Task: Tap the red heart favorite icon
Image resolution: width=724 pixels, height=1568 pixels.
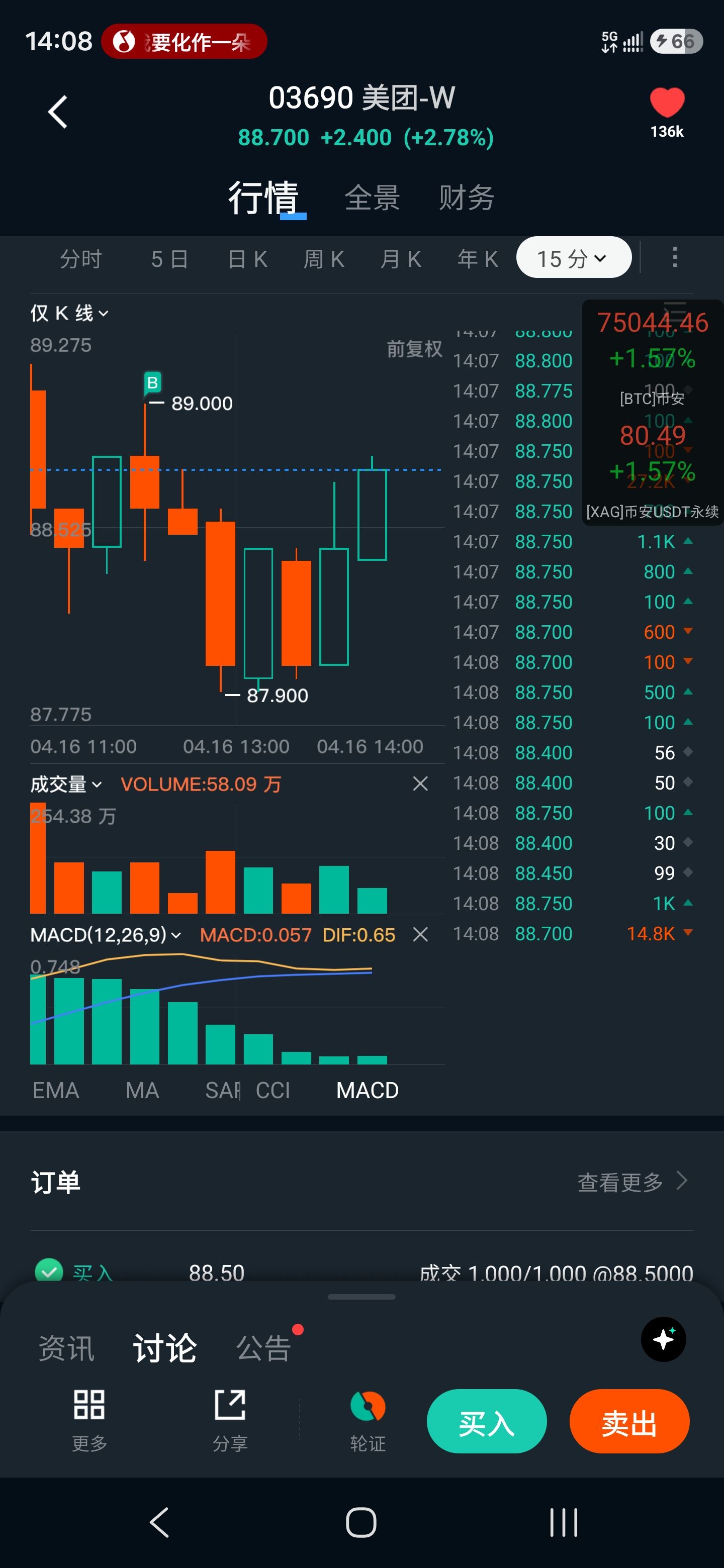Action: [667, 102]
